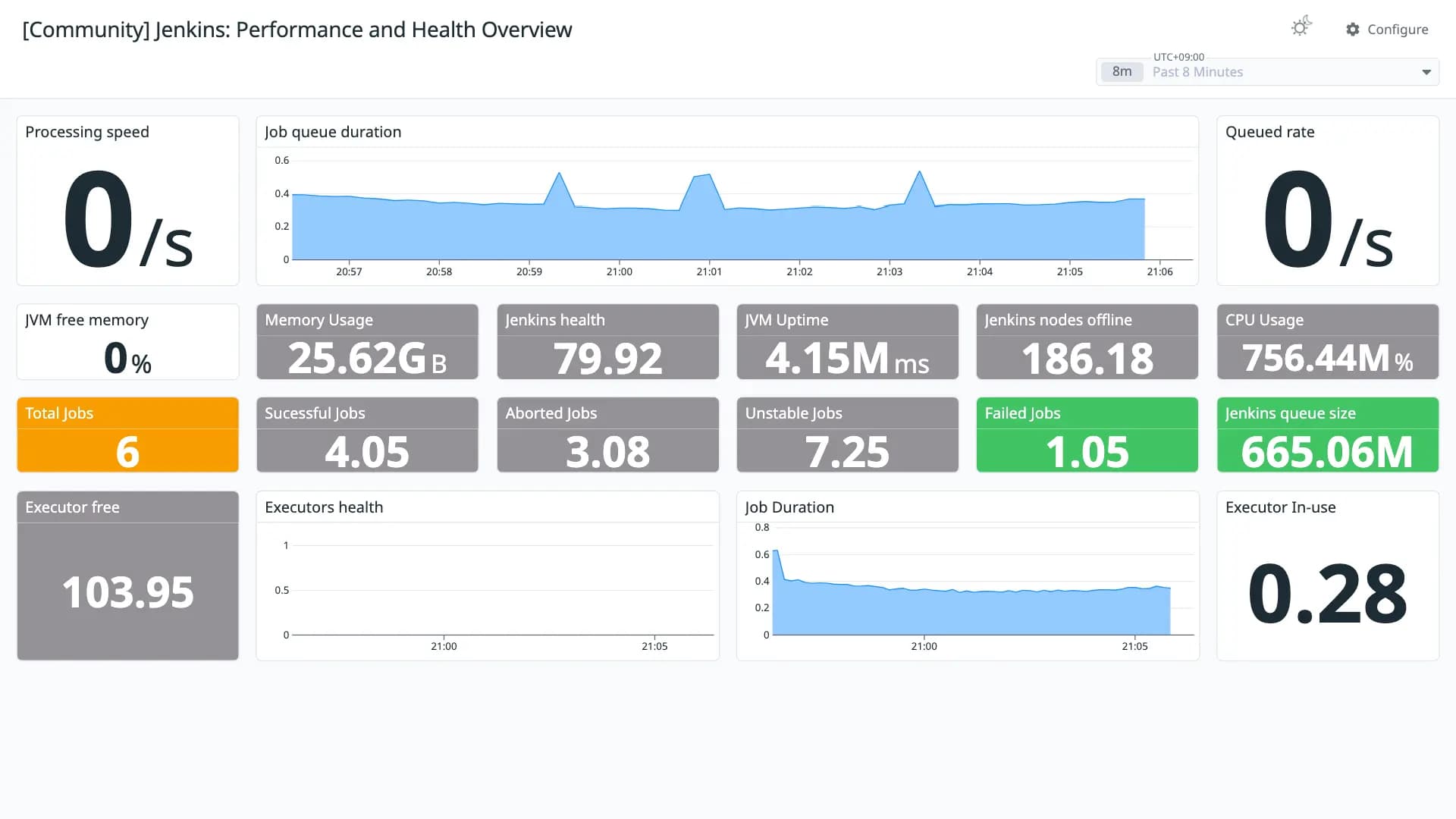Image resolution: width=1456 pixels, height=819 pixels.
Task: Select the Jenkins queue size 665.06M tile
Action: [x=1327, y=435]
